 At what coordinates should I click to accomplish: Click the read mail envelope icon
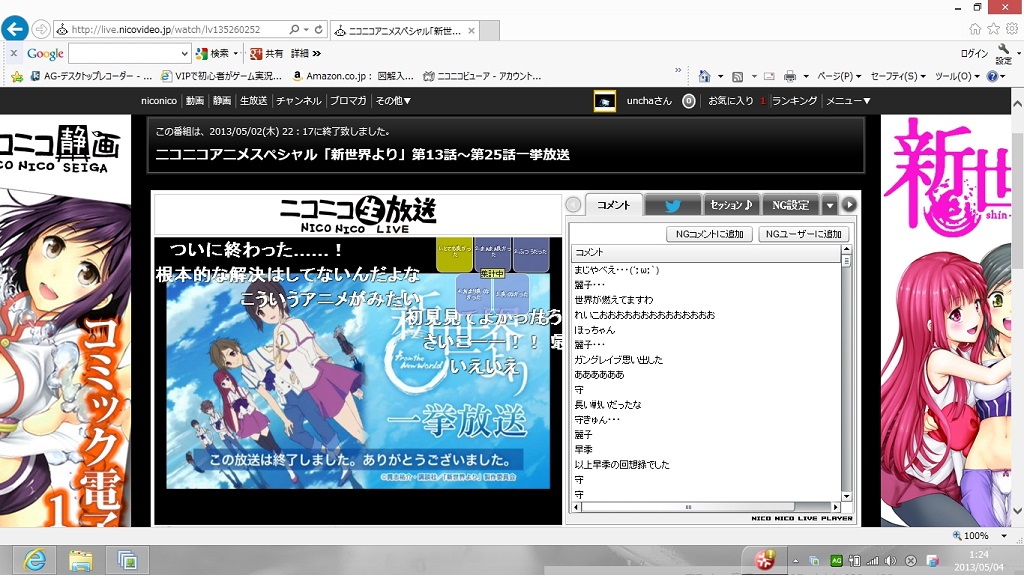tap(769, 76)
